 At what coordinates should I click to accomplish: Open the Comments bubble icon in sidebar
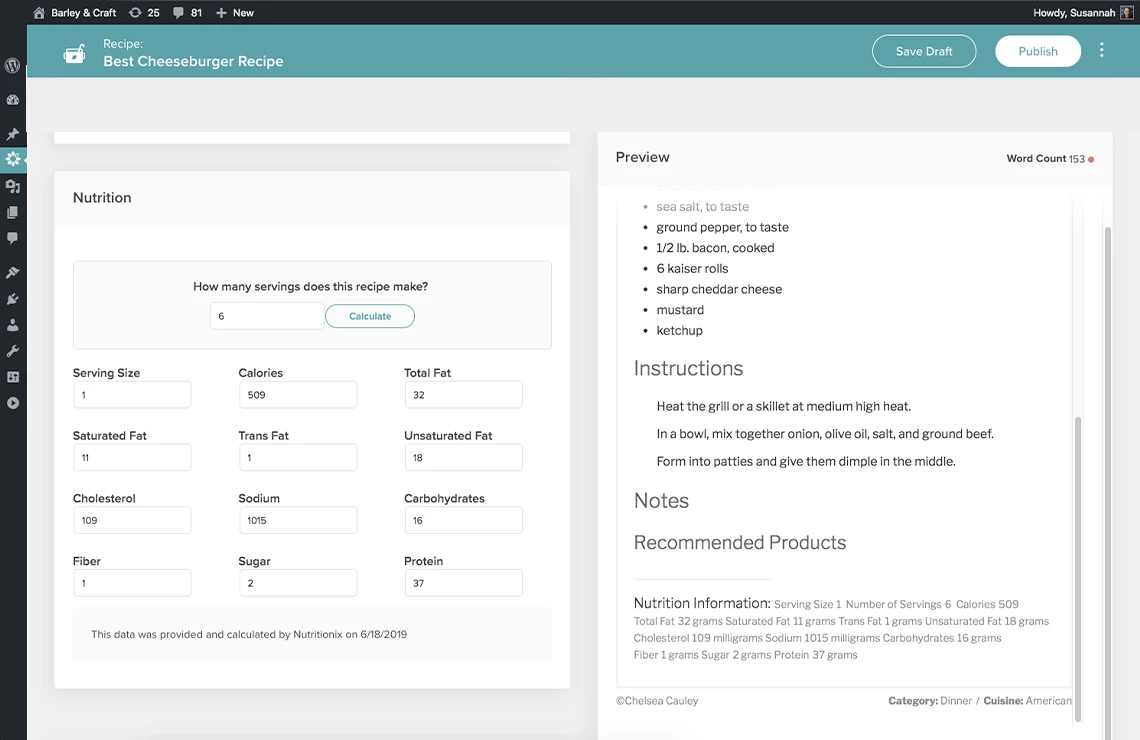click(x=12, y=238)
